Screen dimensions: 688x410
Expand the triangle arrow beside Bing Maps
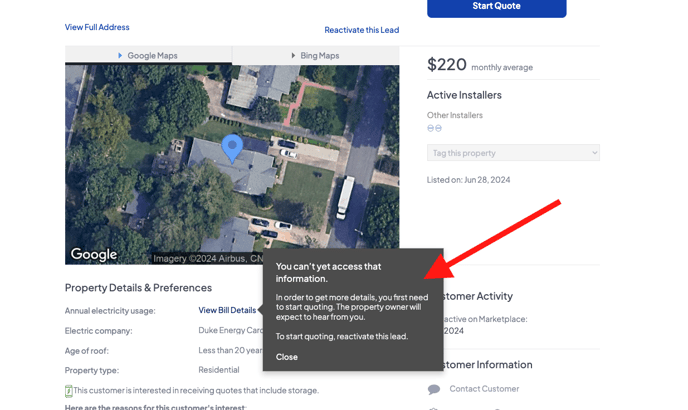coord(293,56)
